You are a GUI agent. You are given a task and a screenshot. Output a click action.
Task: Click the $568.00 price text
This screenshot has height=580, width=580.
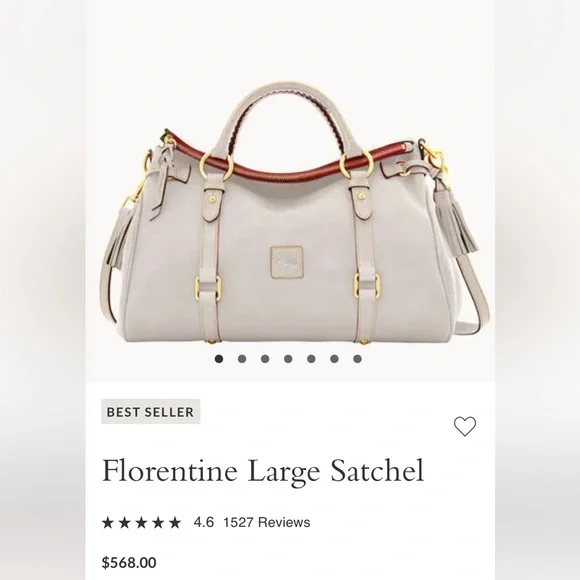pos(129,563)
